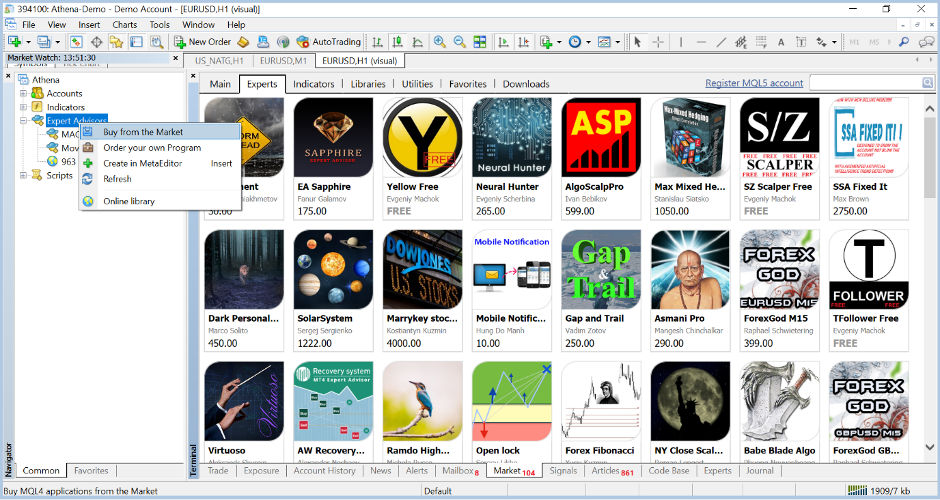Click the New Chart toolbar icon
Image resolution: width=940 pixels, height=500 pixels.
tap(14, 42)
